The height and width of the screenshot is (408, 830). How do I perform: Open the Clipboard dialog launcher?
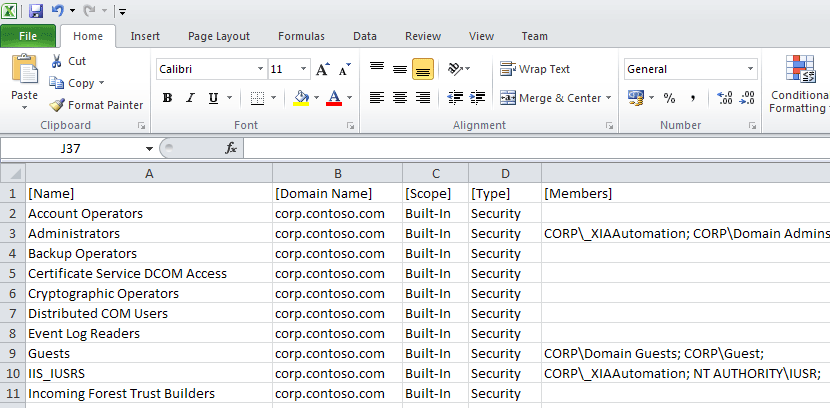coord(141,125)
